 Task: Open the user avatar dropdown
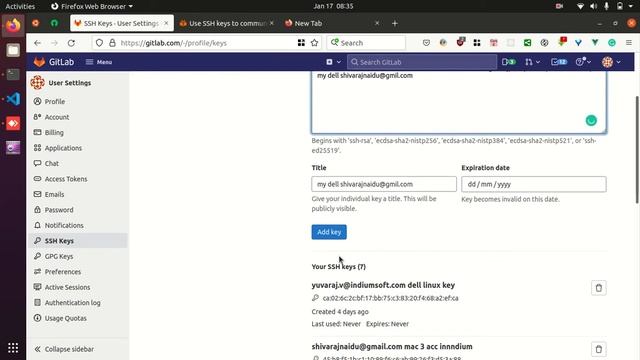pyautogui.click(x=611, y=62)
